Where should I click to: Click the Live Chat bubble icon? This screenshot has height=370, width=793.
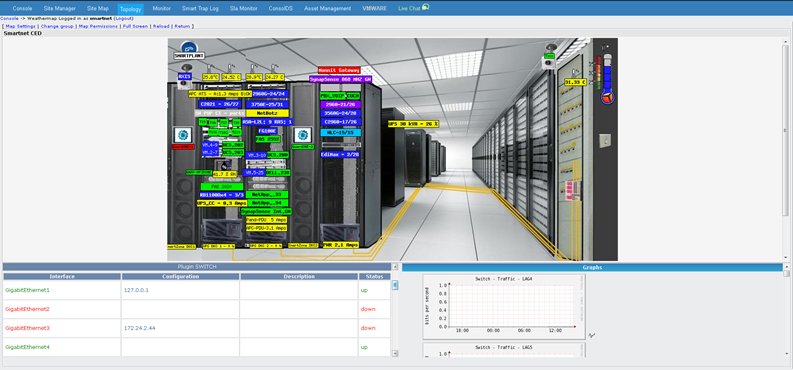tap(425, 7)
